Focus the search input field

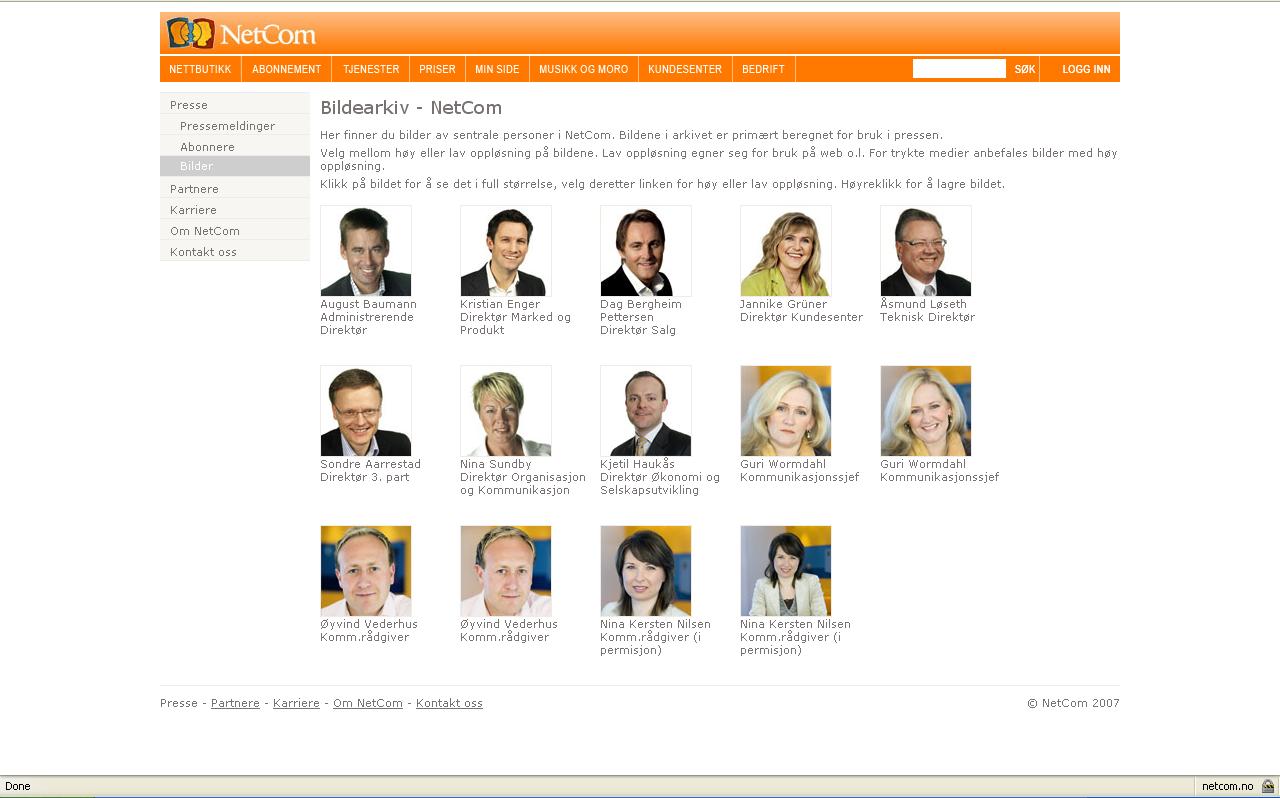[959, 69]
